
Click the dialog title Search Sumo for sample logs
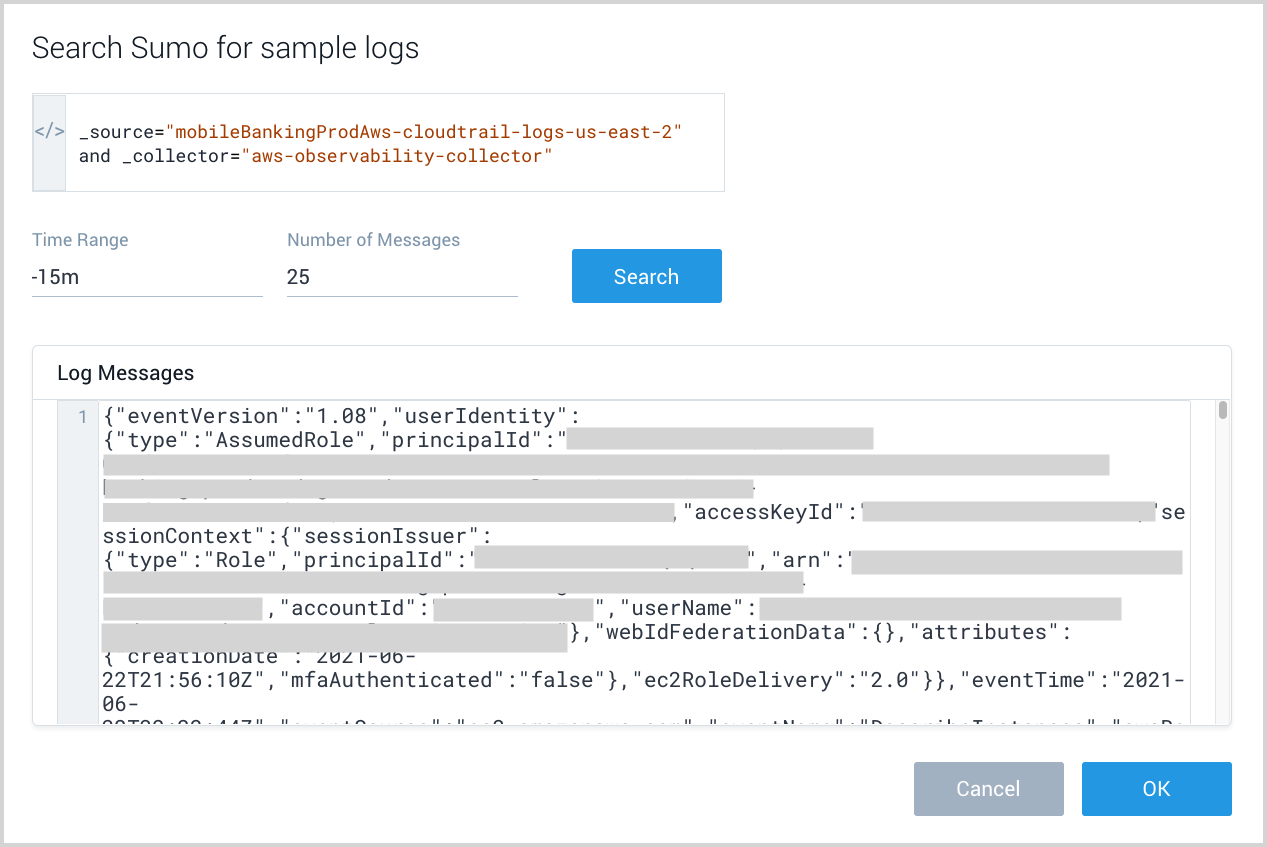tap(225, 48)
